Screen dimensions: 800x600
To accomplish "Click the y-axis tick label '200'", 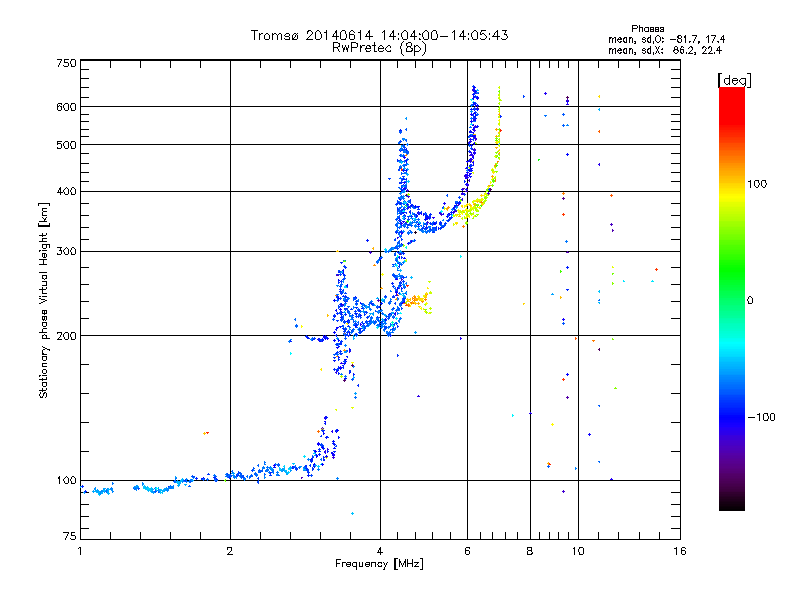I will pyautogui.click(x=66, y=336).
